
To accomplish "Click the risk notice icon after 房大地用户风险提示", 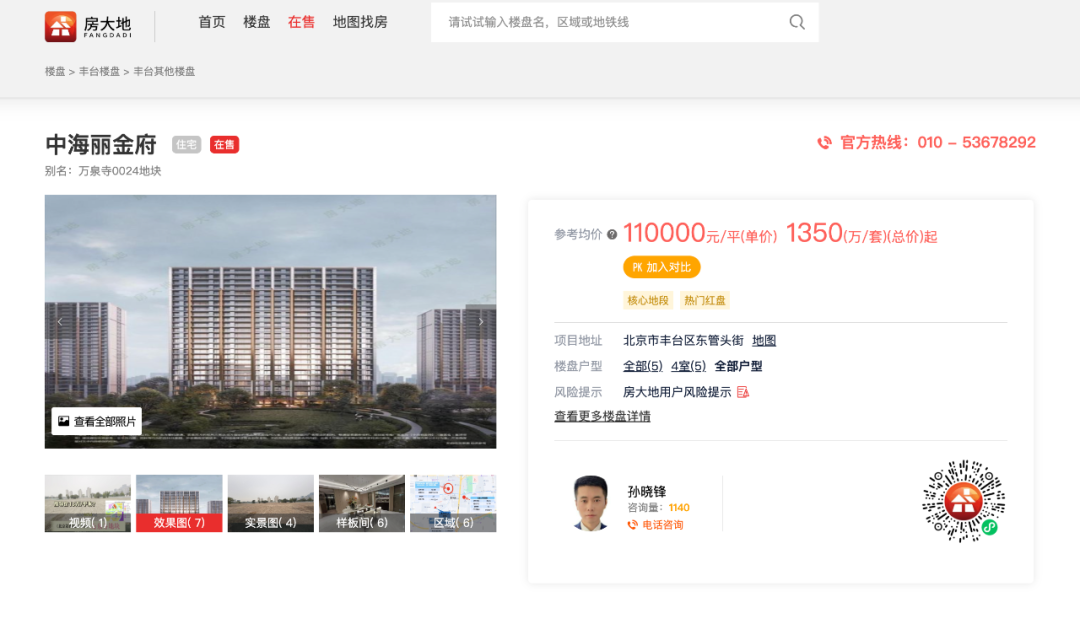I will (x=743, y=392).
